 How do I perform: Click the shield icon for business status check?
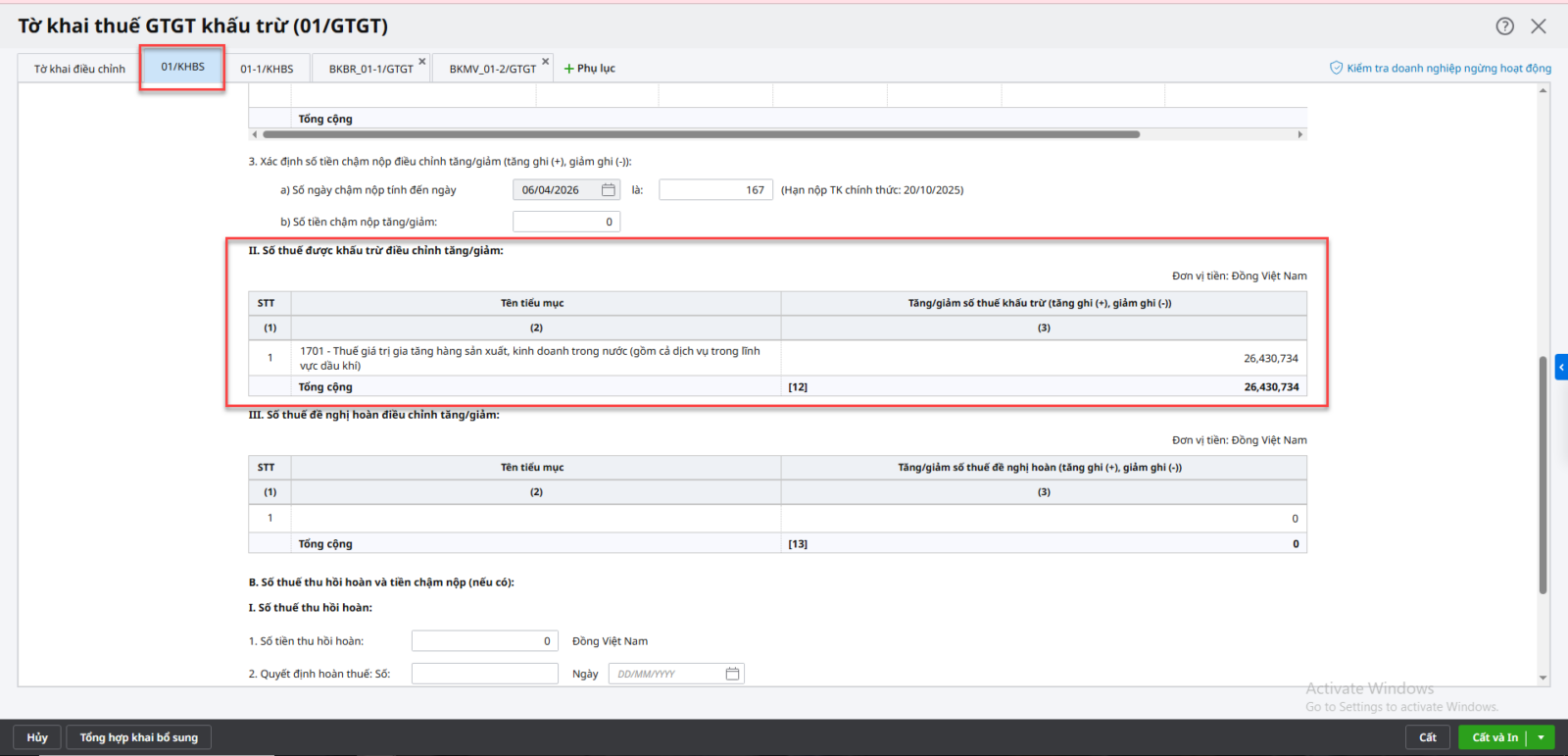coord(1336,68)
